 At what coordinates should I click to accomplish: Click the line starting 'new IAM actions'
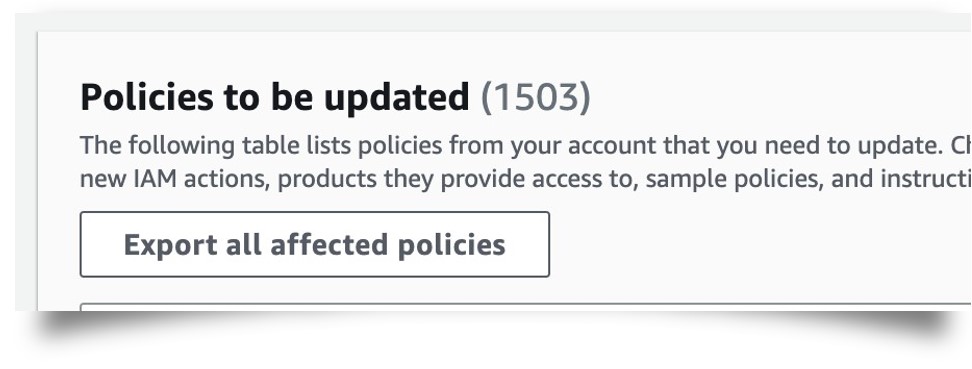pos(526,179)
